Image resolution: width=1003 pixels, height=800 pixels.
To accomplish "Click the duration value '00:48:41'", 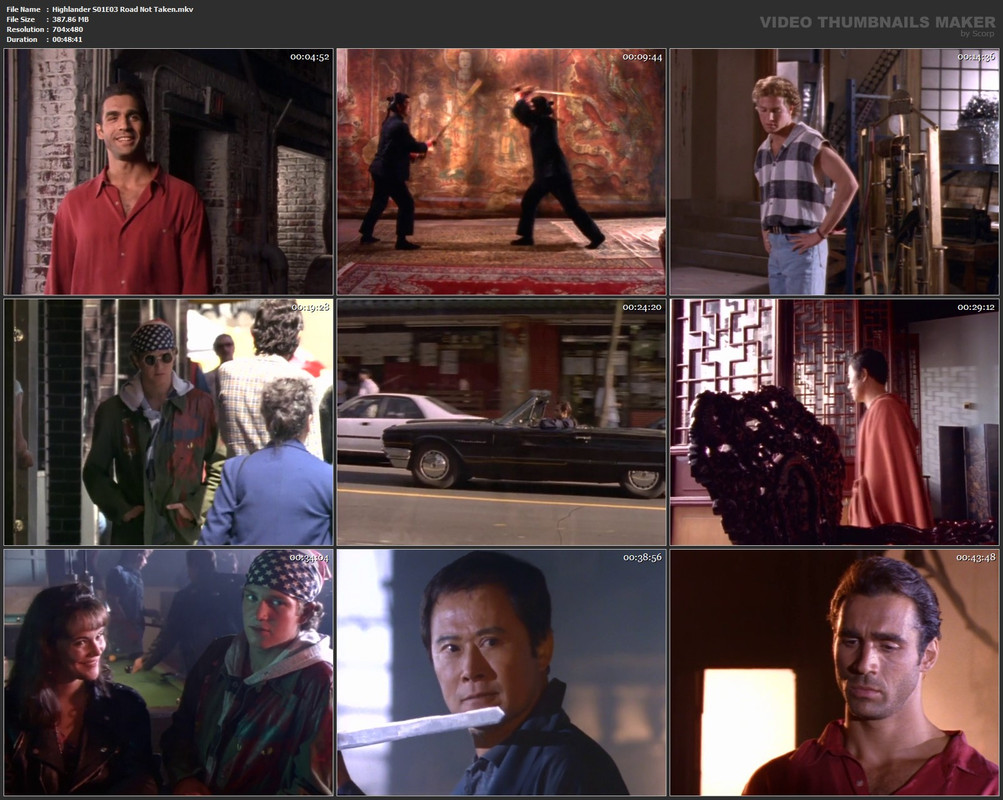I will click(67, 40).
